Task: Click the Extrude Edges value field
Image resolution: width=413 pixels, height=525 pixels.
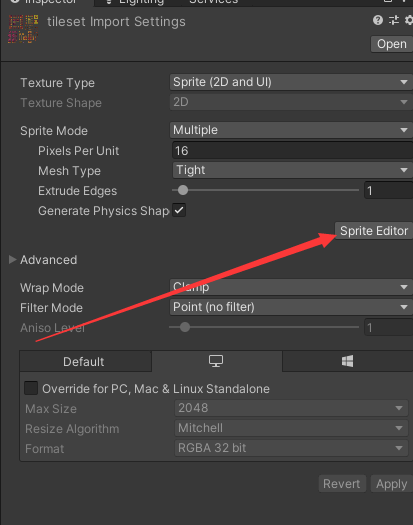Action: (389, 191)
